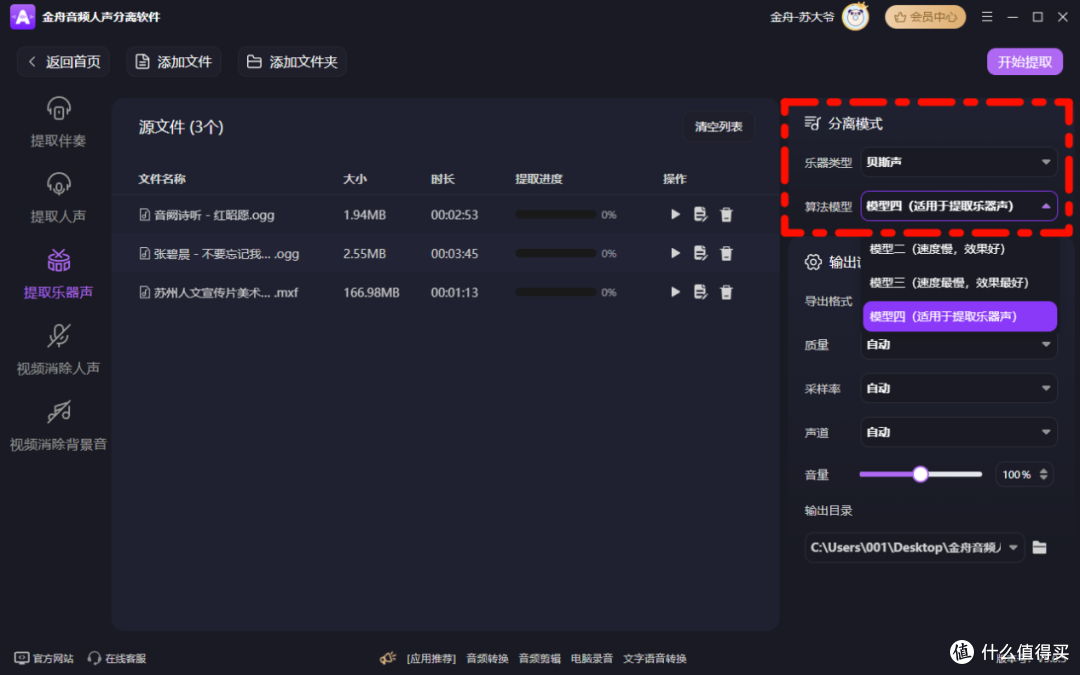Expand the 采样率 dropdown
The width and height of the screenshot is (1080, 675).
959,388
